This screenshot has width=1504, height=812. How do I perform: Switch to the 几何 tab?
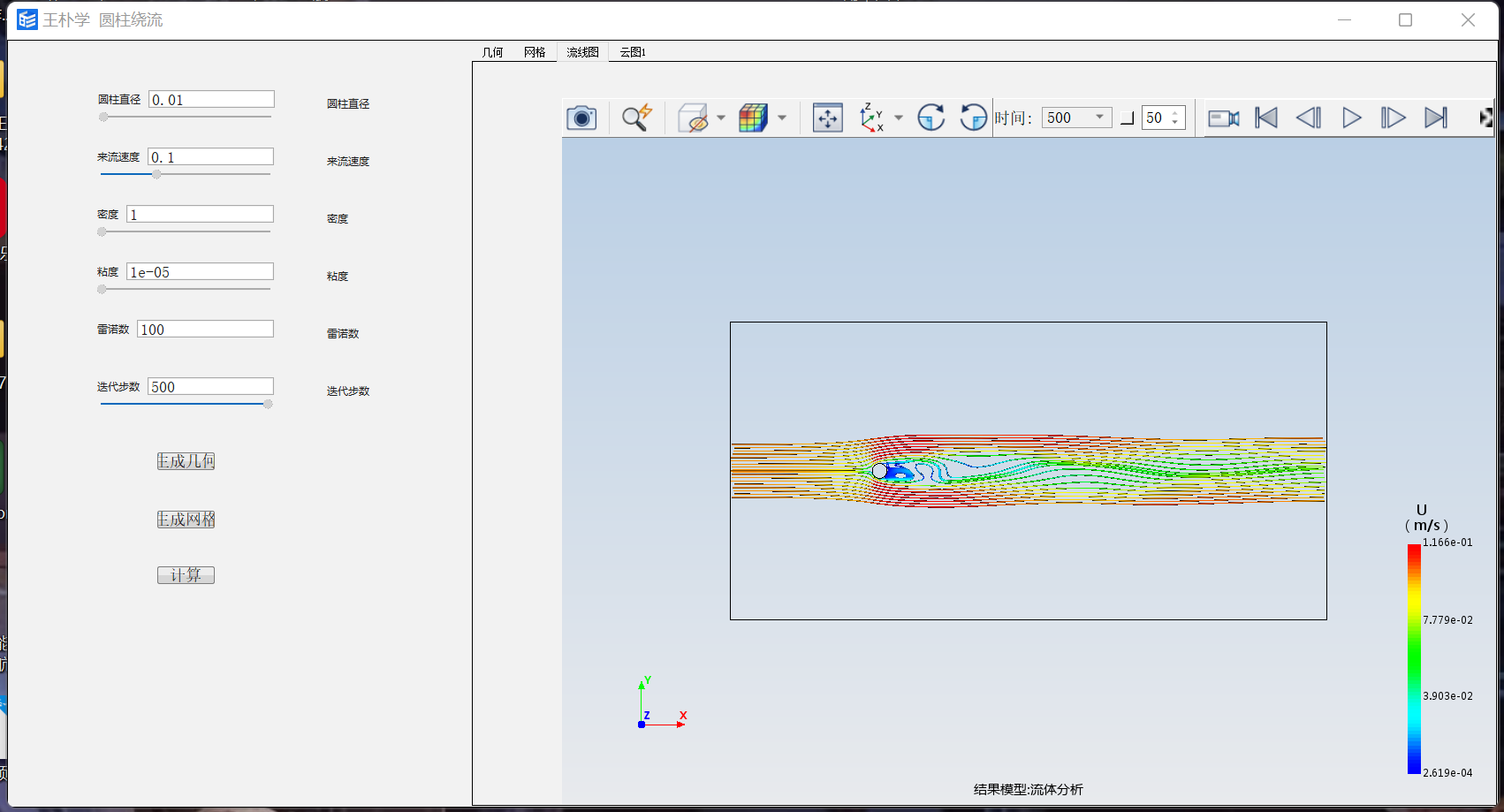[x=492, y=52]
